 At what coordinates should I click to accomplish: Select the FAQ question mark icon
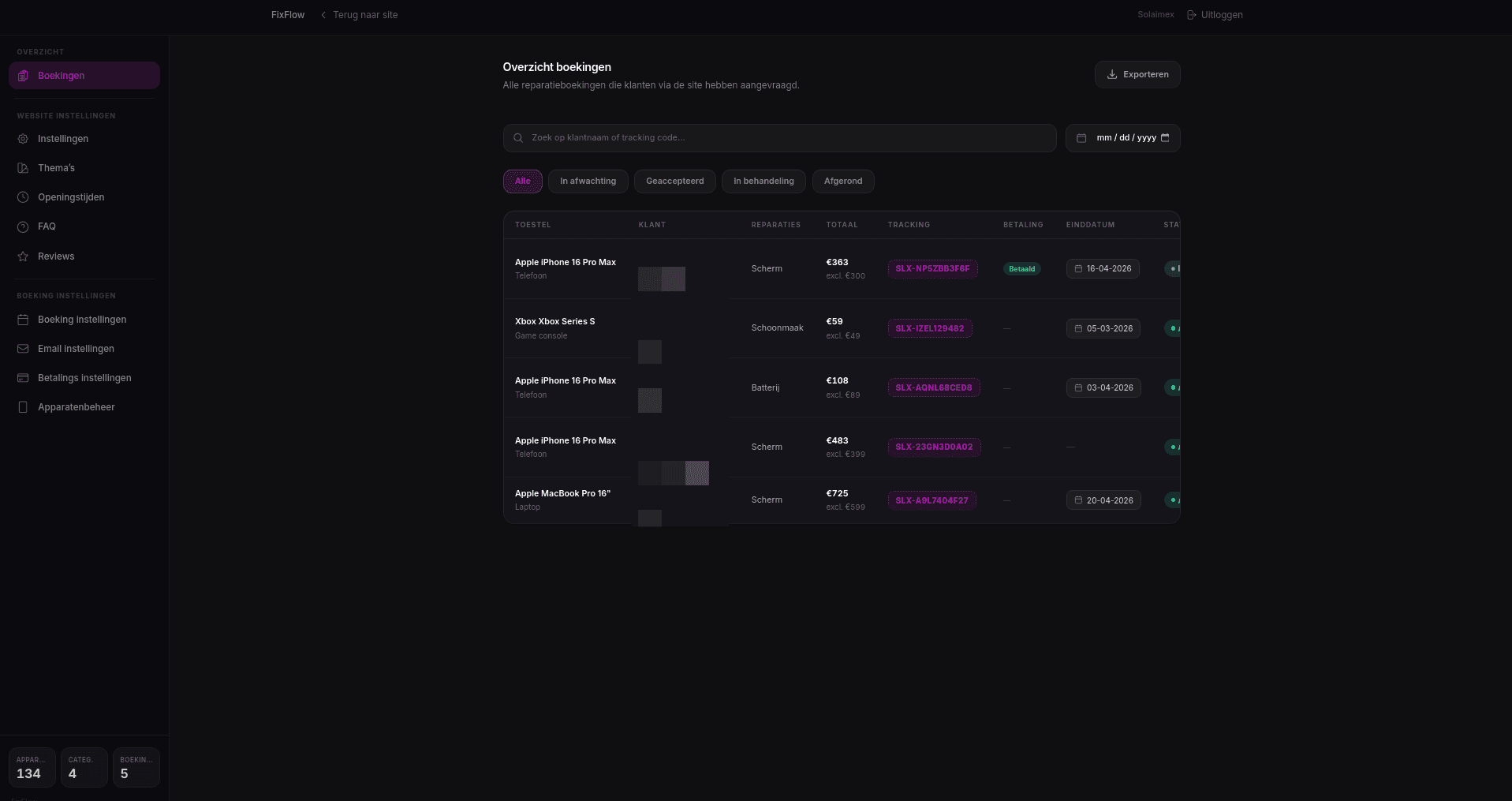(x=23, y=226)
